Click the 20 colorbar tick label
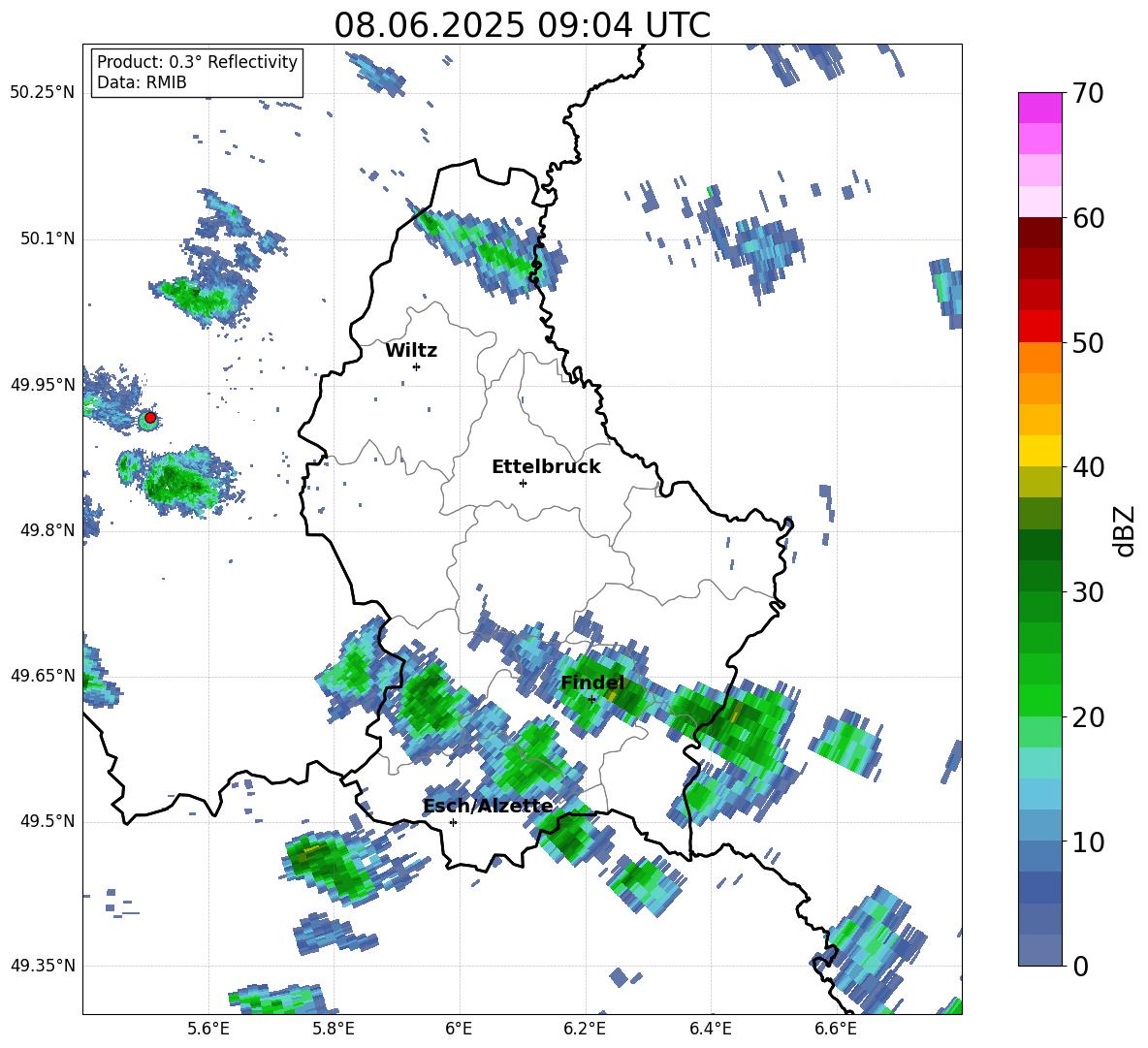The width and height of the screenshot is (1148, 1048). [1088, 717]
